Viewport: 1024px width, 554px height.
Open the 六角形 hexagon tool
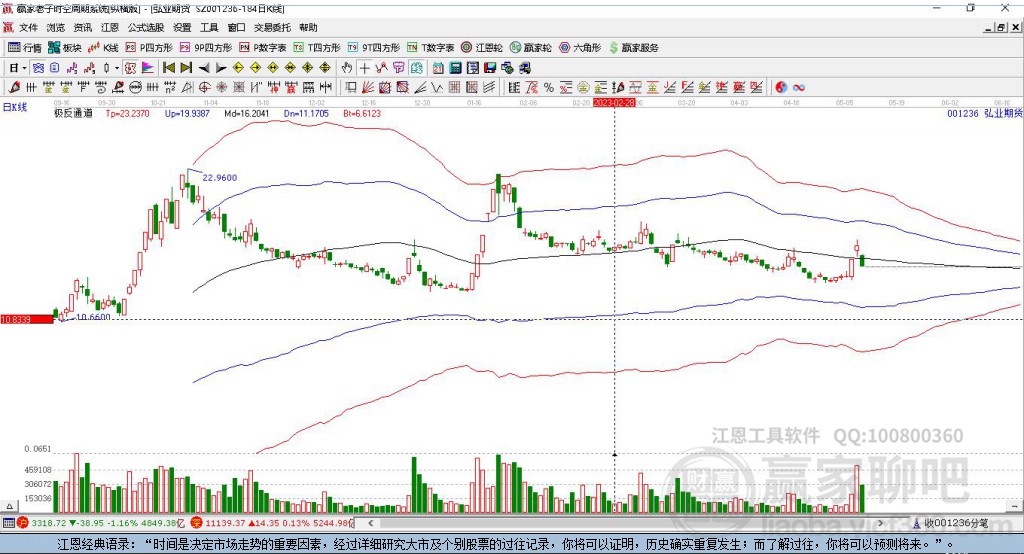[x=580, y=48]
